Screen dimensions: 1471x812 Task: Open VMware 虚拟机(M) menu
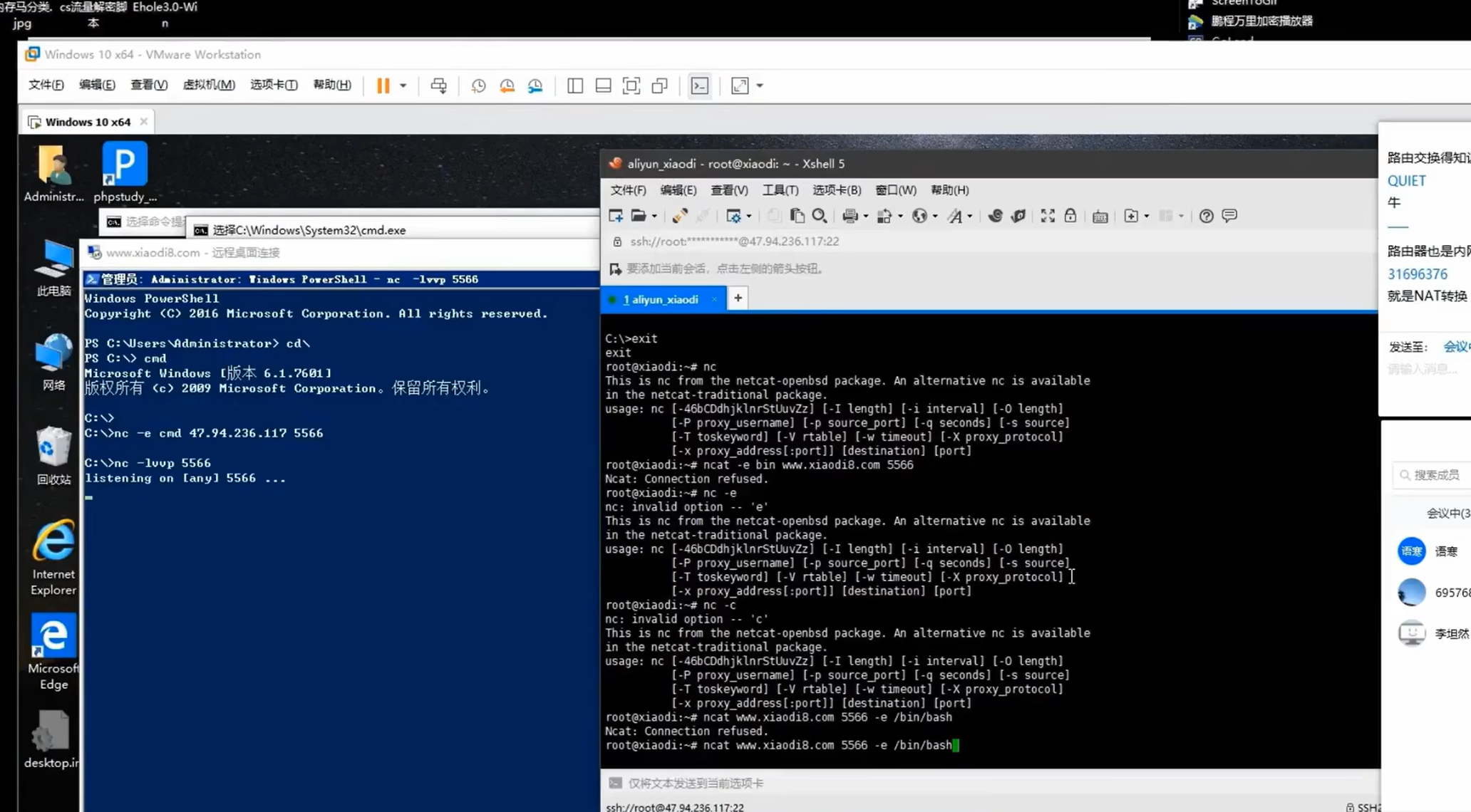click(209, 85)
